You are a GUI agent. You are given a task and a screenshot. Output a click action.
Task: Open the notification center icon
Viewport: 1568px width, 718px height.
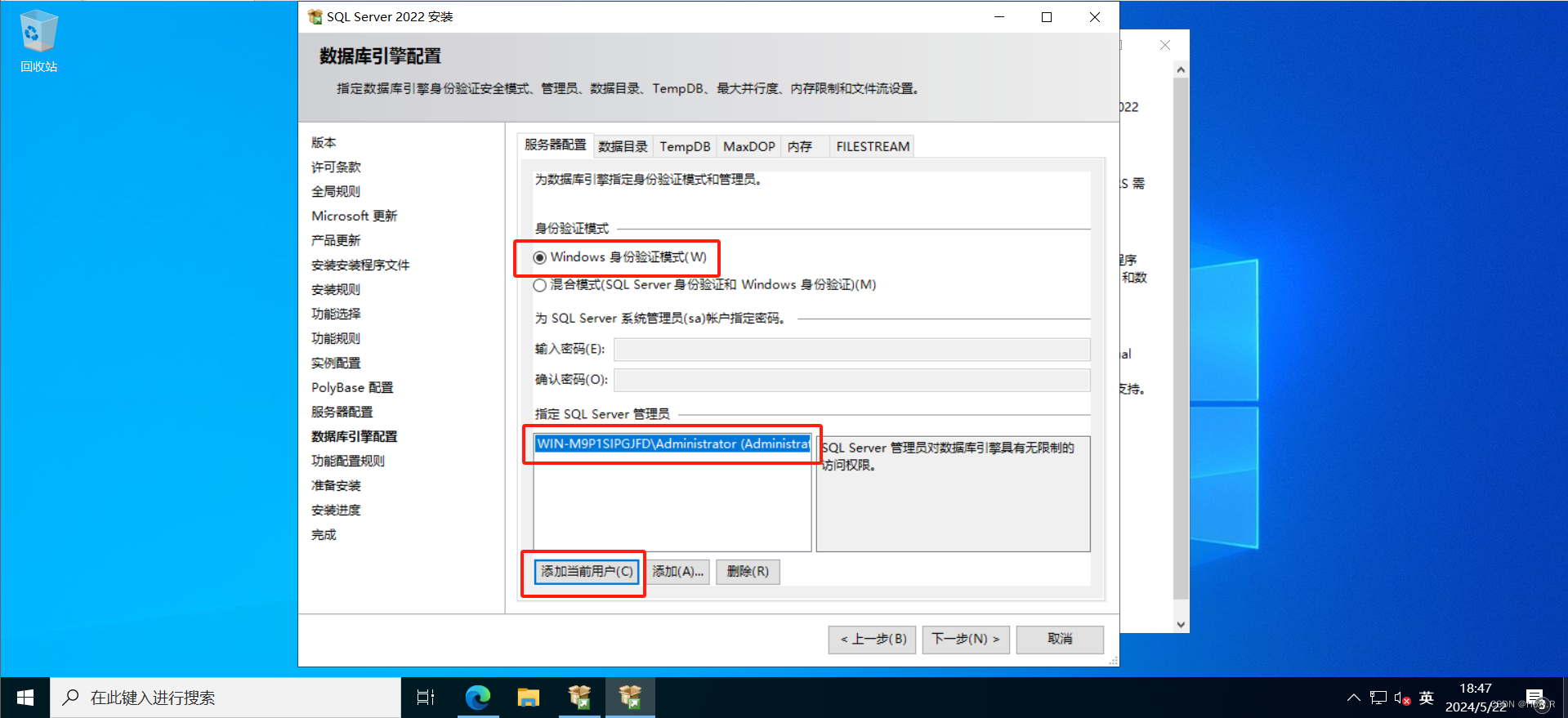click(1534, 698)
